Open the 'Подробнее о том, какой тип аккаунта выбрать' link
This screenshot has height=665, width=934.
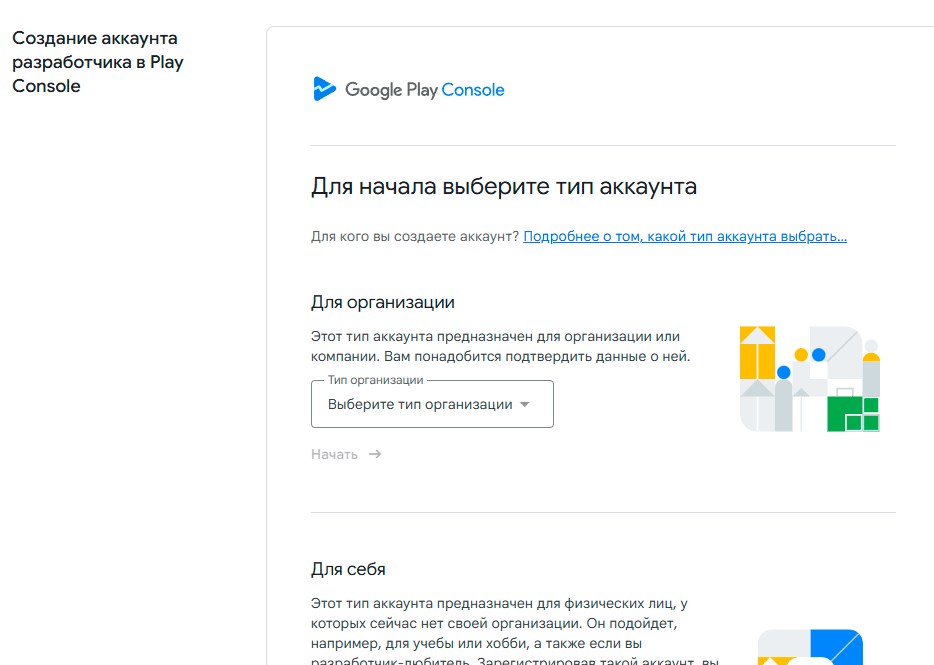685,237
